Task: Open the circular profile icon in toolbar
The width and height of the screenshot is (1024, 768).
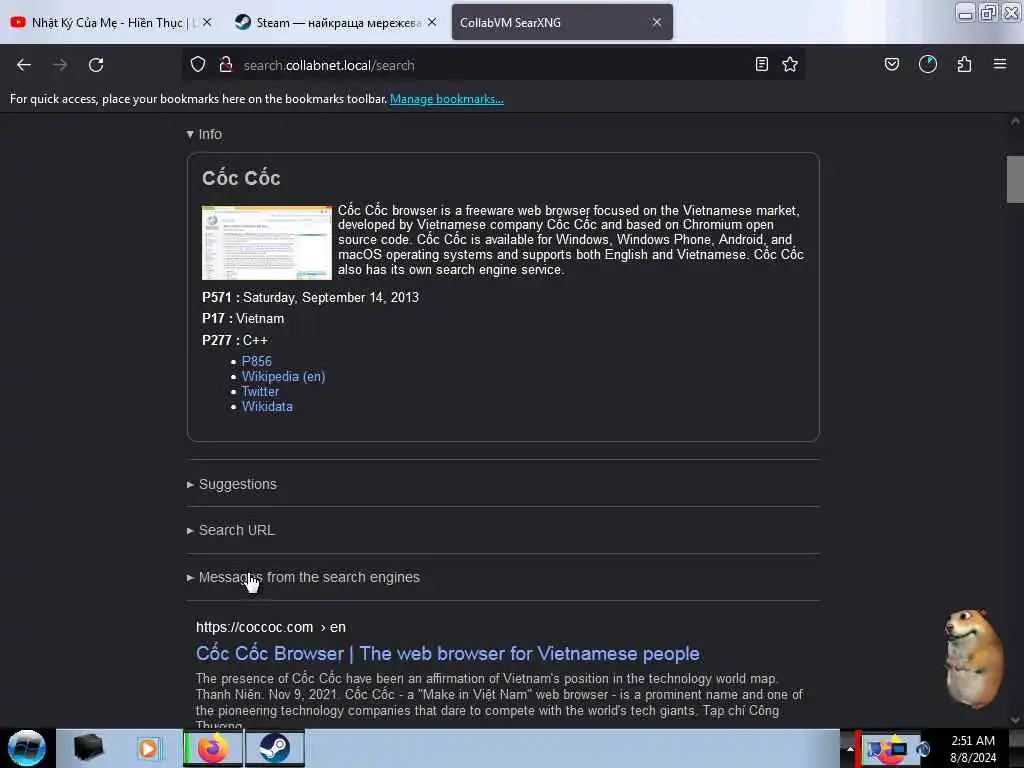Action: click(x=928, y=64)
